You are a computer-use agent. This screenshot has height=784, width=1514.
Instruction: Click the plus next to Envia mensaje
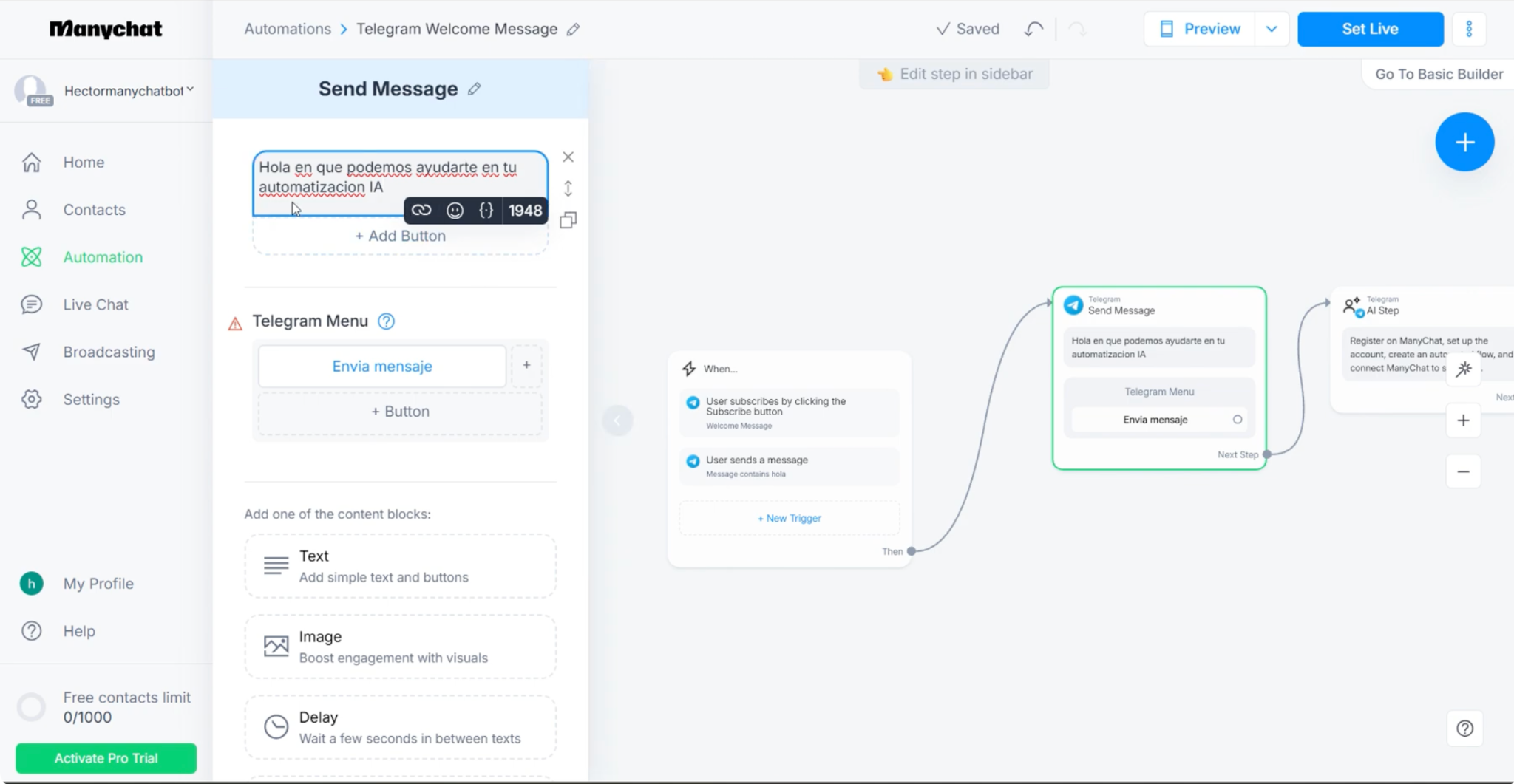tap(526, 365)
